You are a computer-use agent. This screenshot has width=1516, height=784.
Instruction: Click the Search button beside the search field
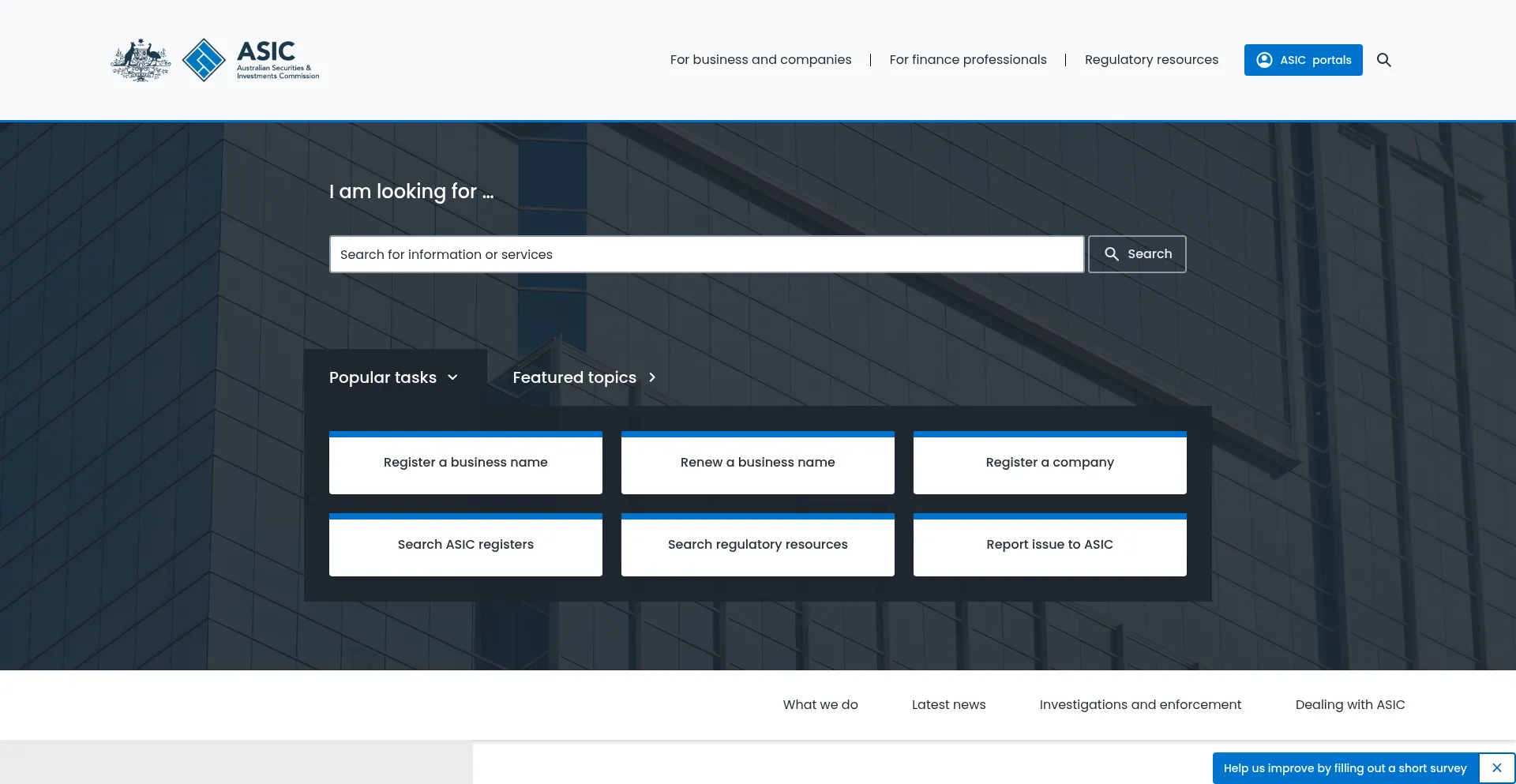click(1137, 254)
